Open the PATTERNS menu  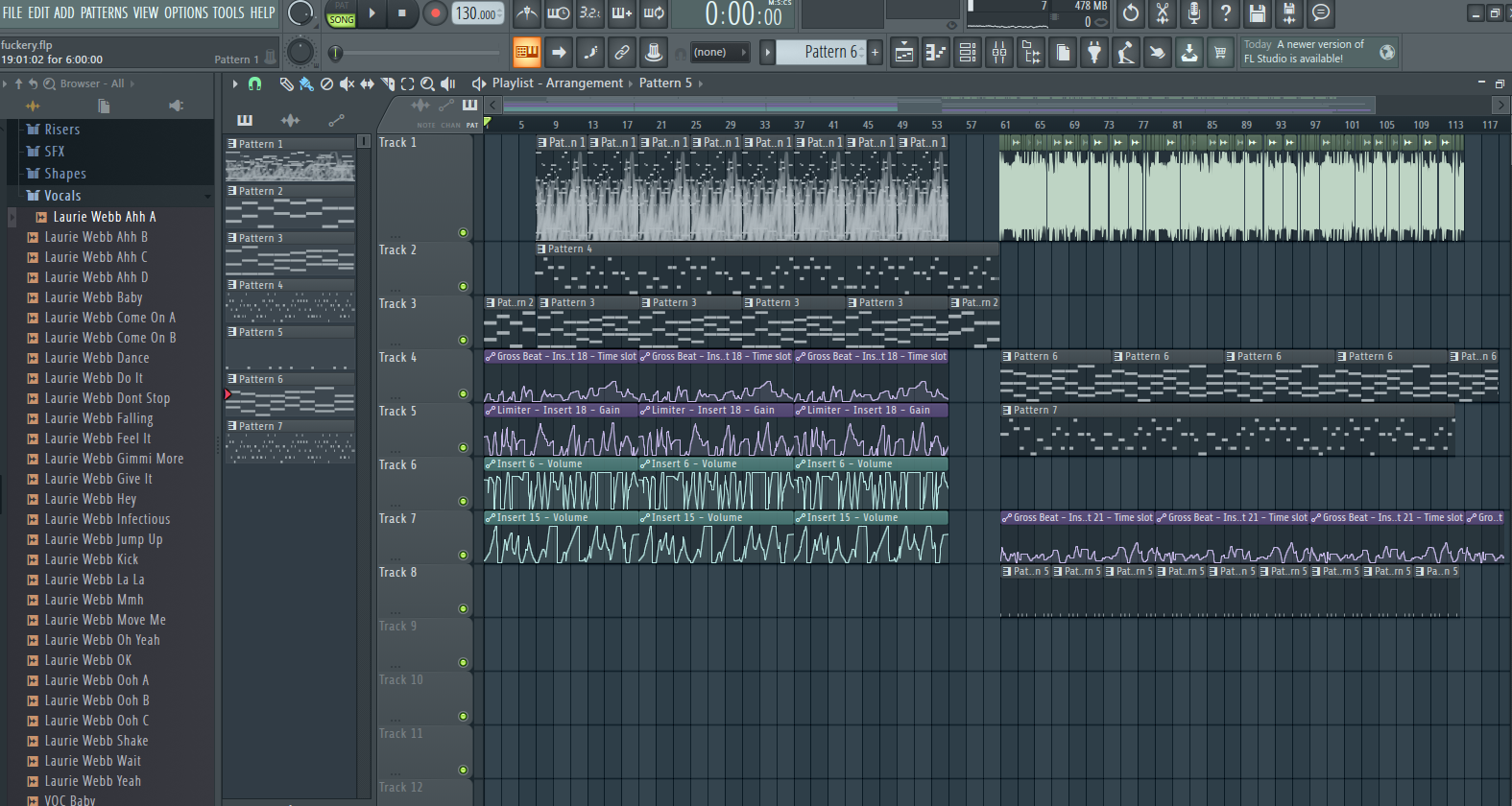[104, 12]
